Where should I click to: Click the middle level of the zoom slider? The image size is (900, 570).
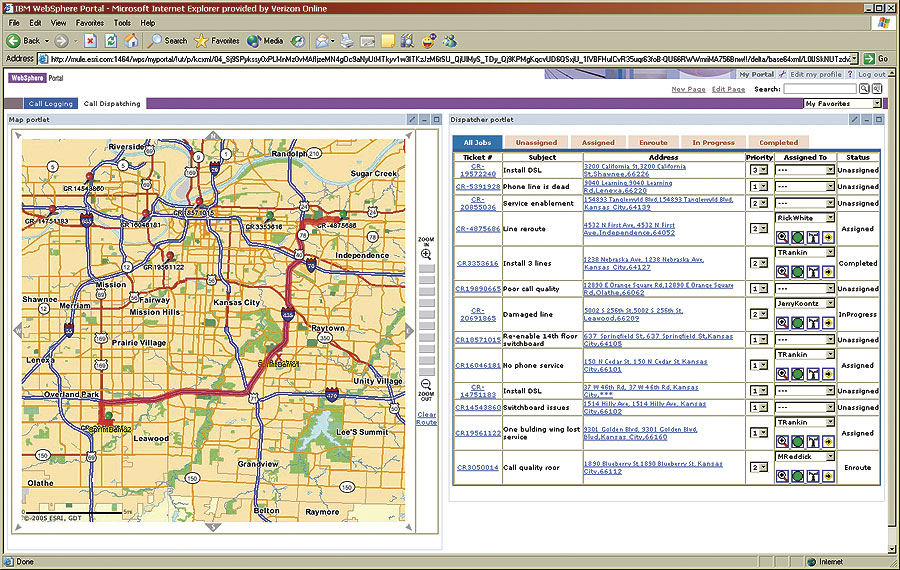[427, 316]
